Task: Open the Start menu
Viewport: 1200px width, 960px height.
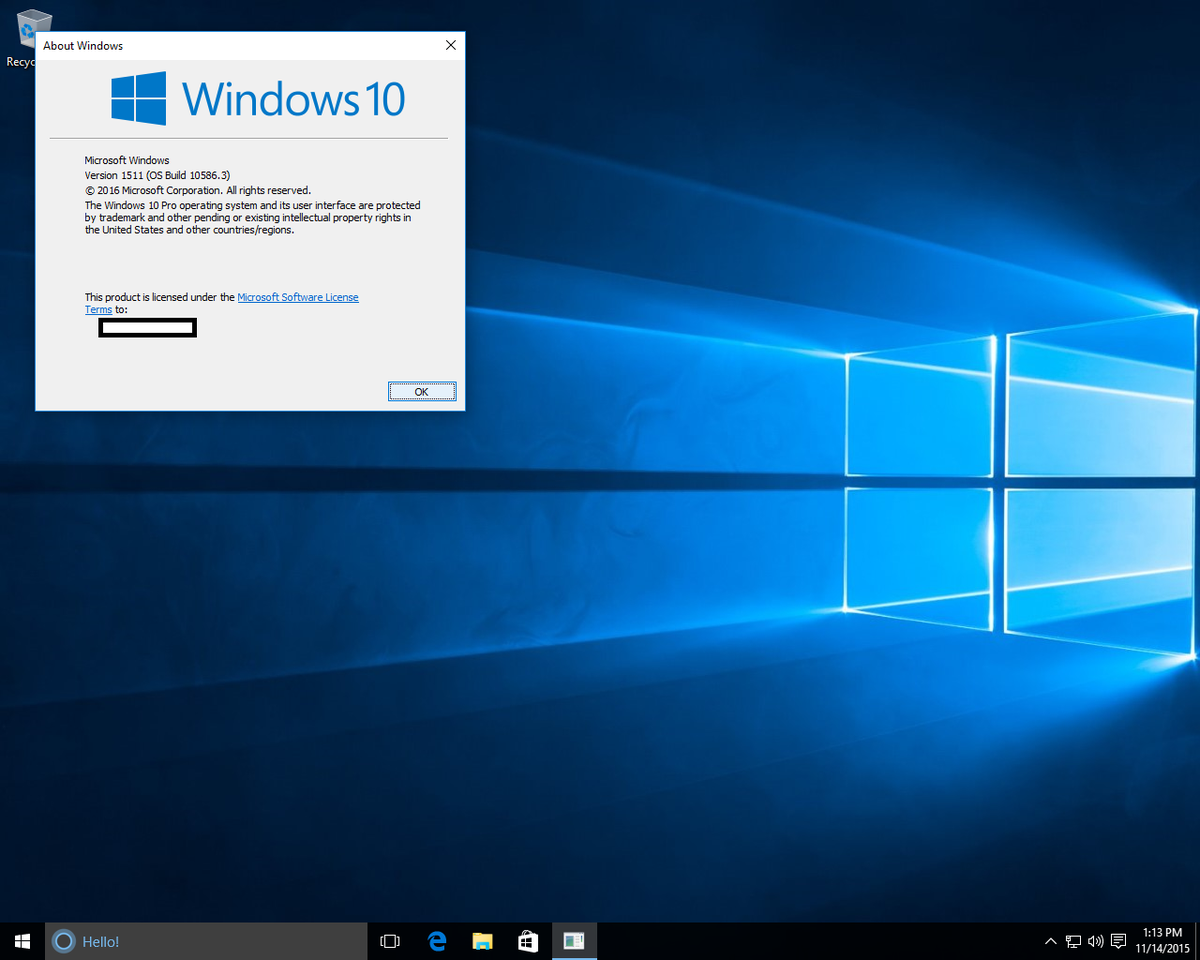Action: 22,941
